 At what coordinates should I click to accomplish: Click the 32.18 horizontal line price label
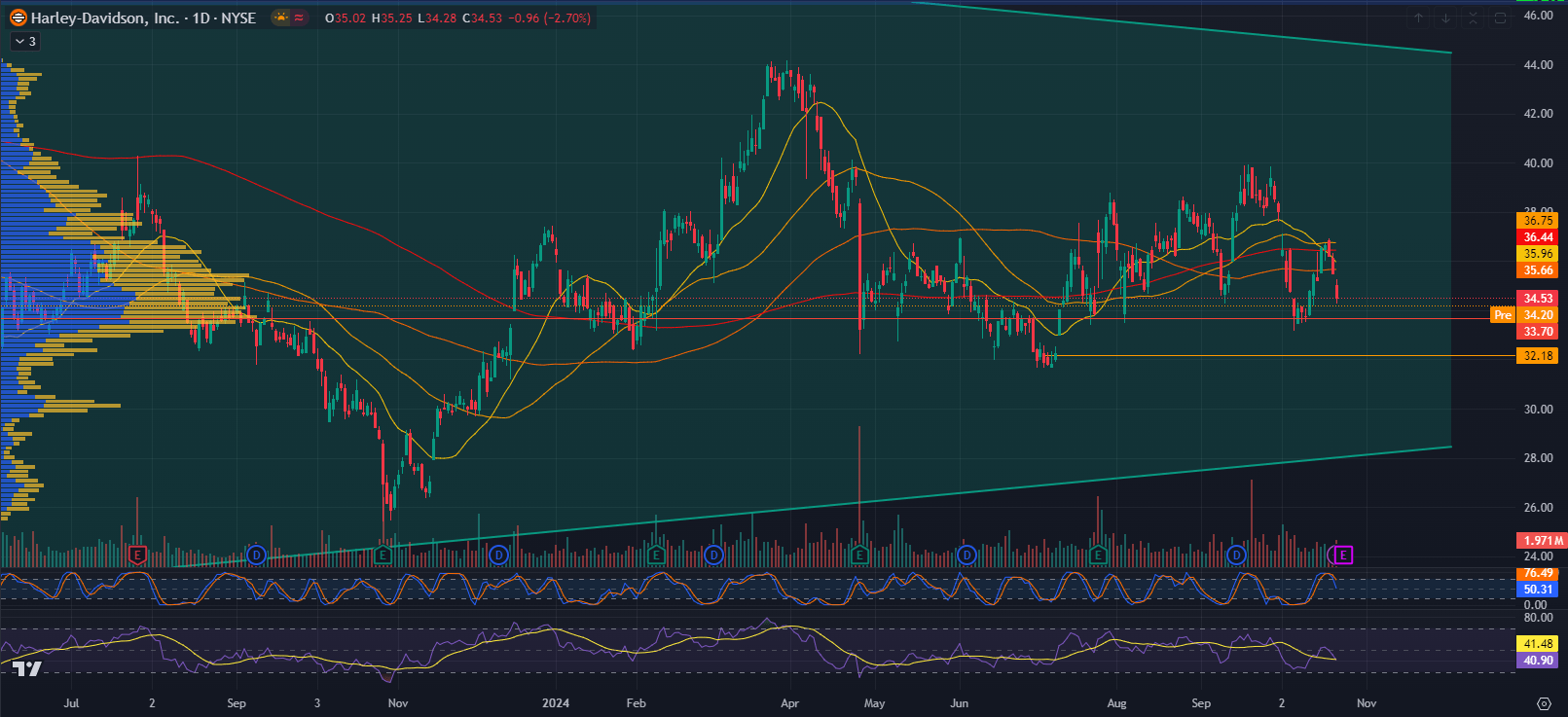1538,356
